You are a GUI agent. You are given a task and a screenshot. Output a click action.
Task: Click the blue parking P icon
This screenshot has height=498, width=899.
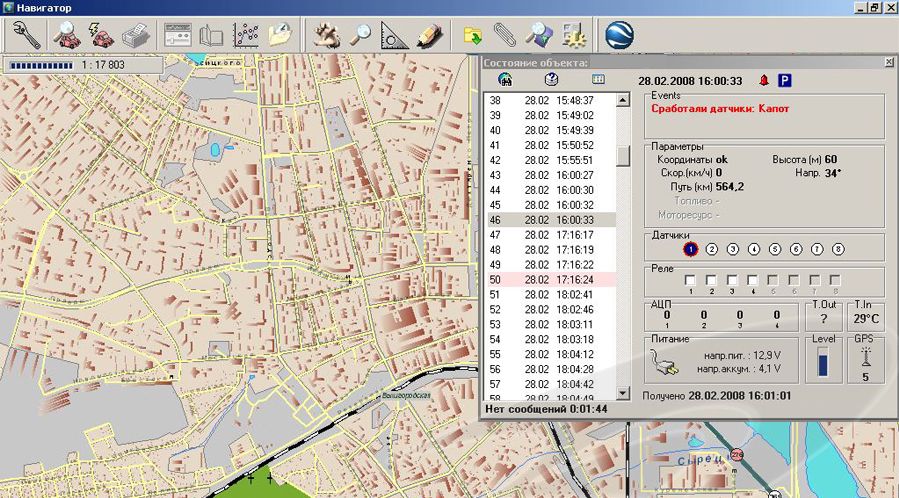pyautogui.click(x=785, y=80)
